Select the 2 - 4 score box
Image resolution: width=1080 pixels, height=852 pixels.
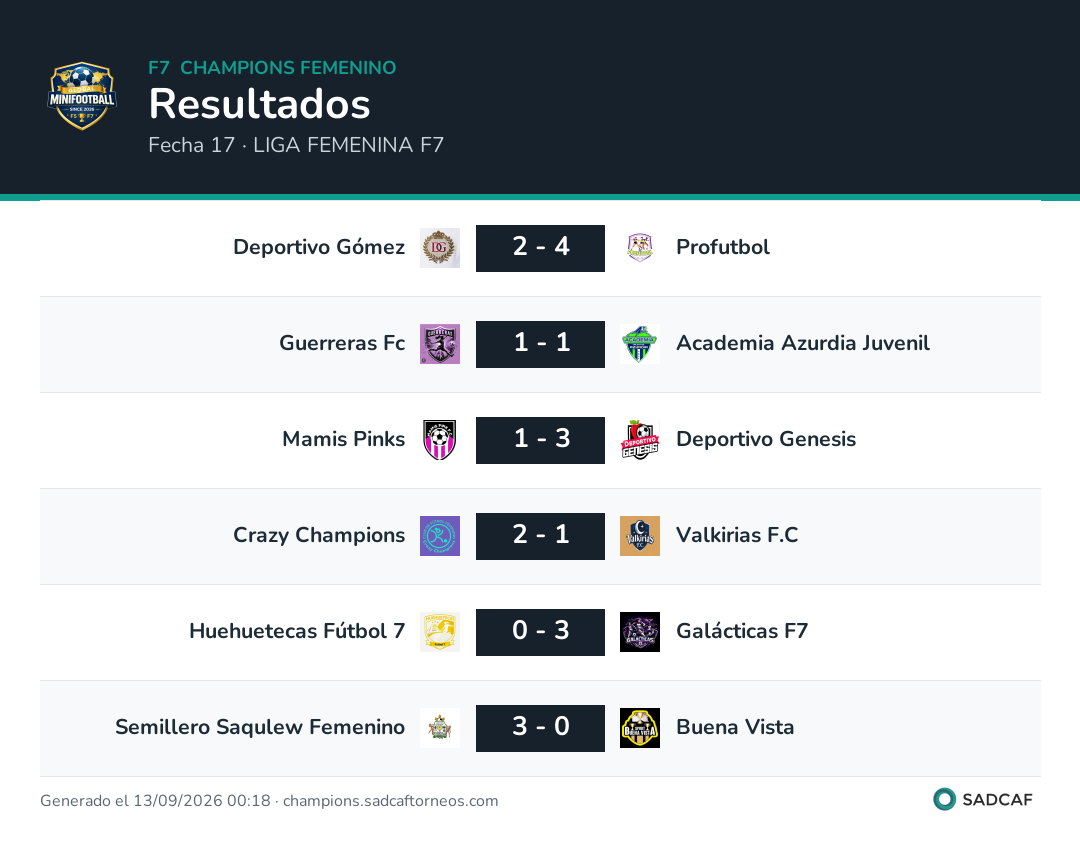[x=540, y=248]
